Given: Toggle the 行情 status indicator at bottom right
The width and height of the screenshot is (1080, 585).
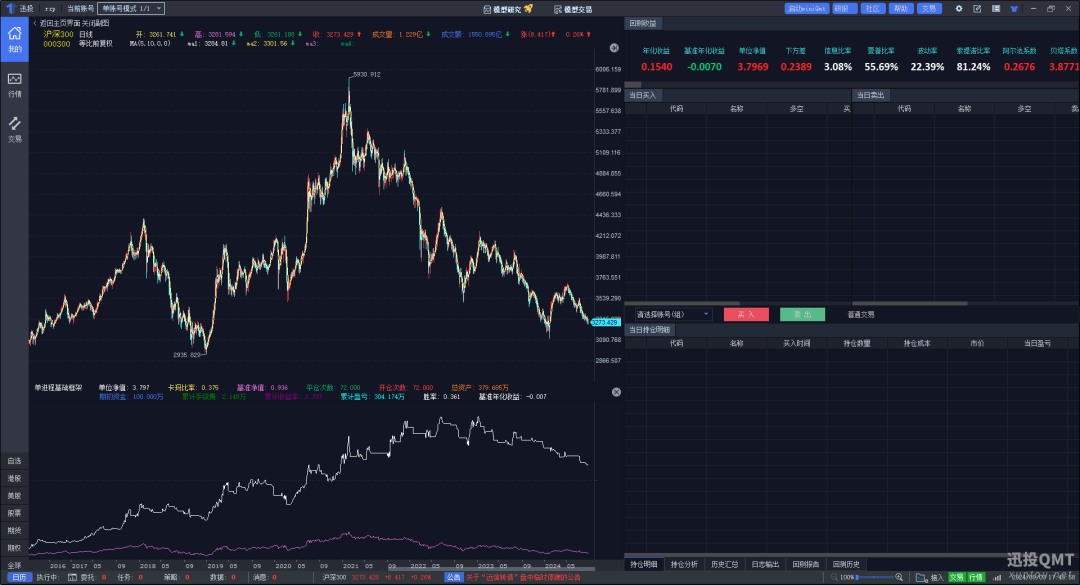Looking at the screenshot, I should click(x=975, y=577).
